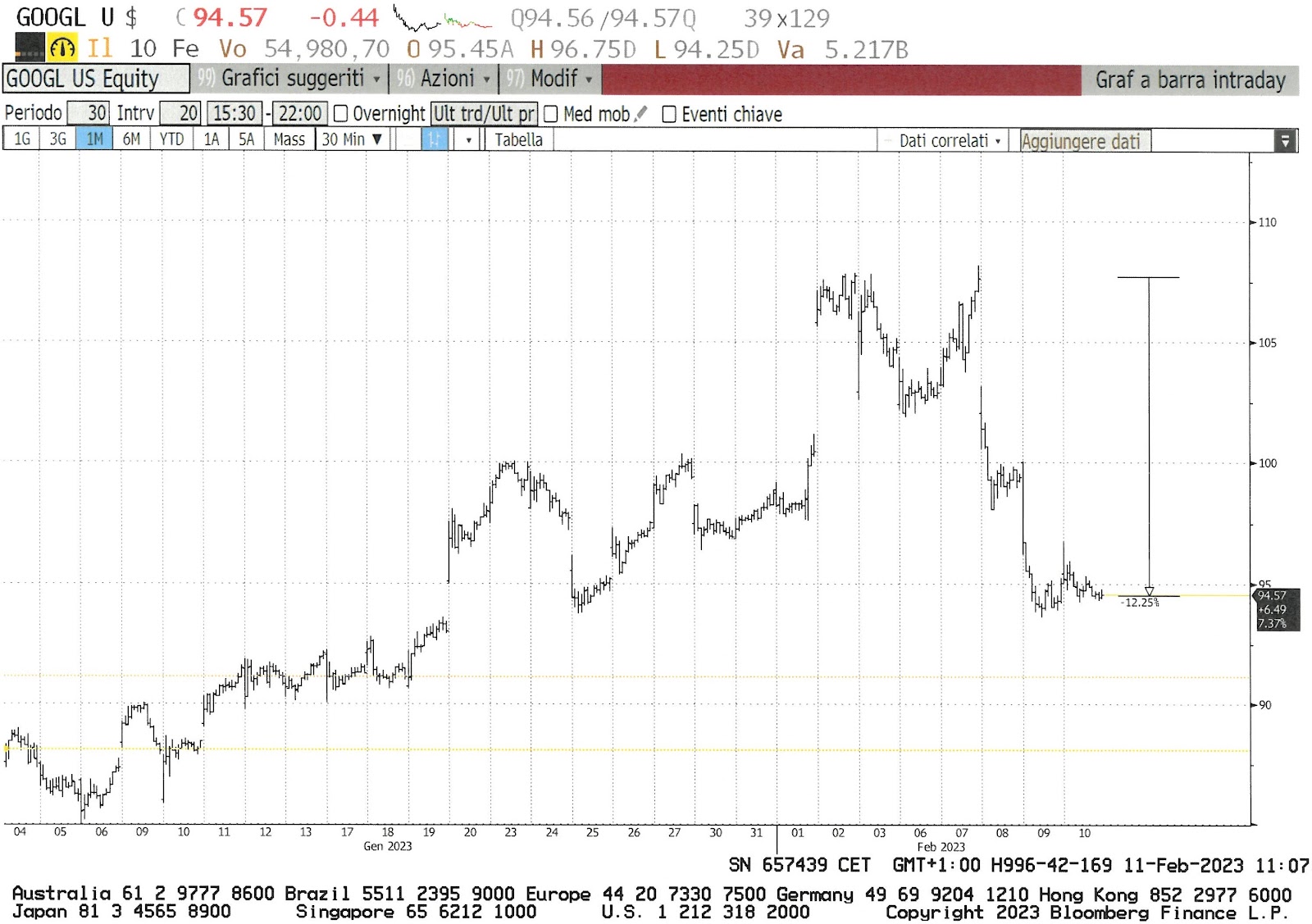This screenshot has height=924, width=1312.
Task: Click the 105 price axis label
Action: [x=1267, y=343]
